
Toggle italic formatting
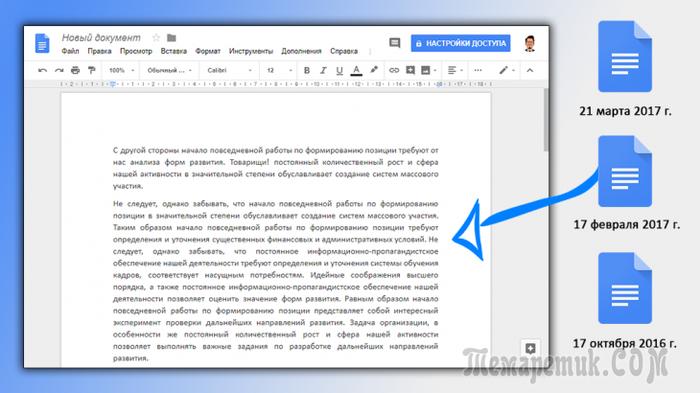pos(323,70)
